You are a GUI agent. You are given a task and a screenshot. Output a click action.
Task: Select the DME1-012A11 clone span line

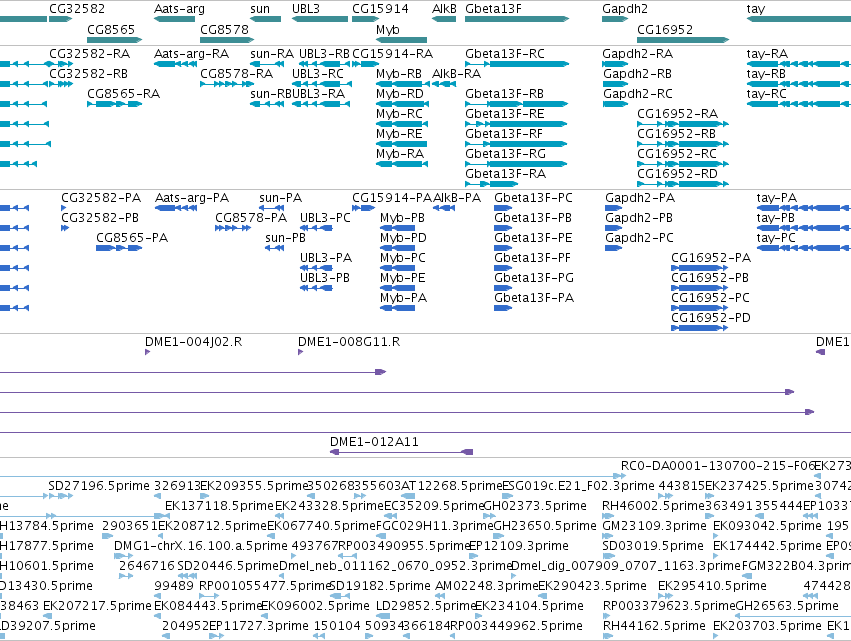point(402,452)
